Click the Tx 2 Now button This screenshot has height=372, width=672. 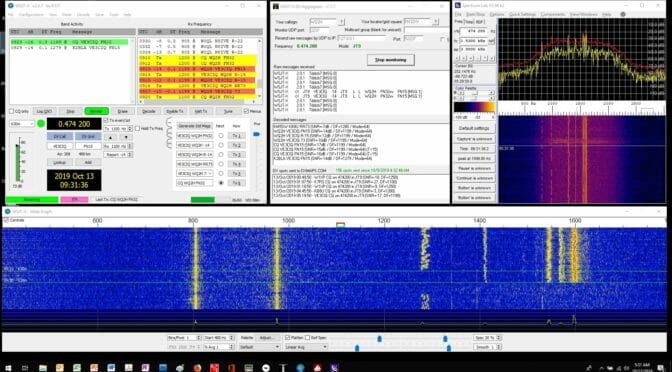(x=237, y=145)
